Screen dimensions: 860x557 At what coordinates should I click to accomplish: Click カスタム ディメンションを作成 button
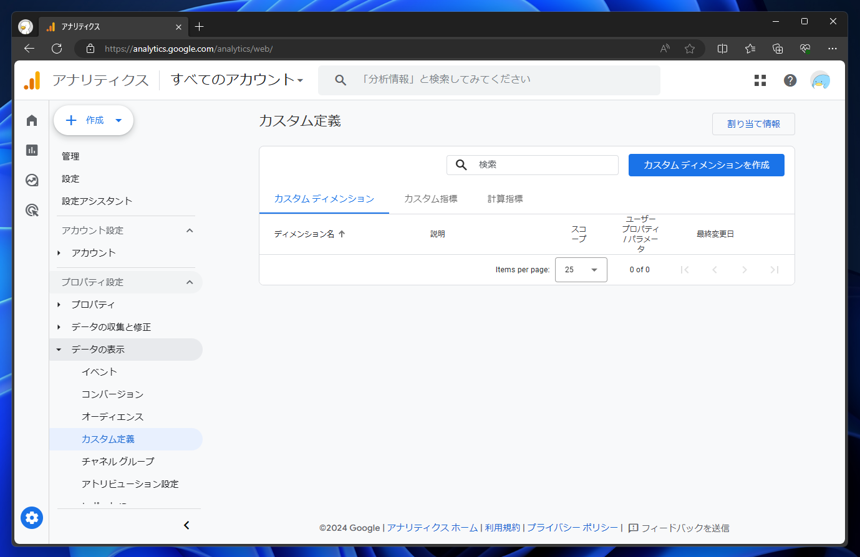706,165
